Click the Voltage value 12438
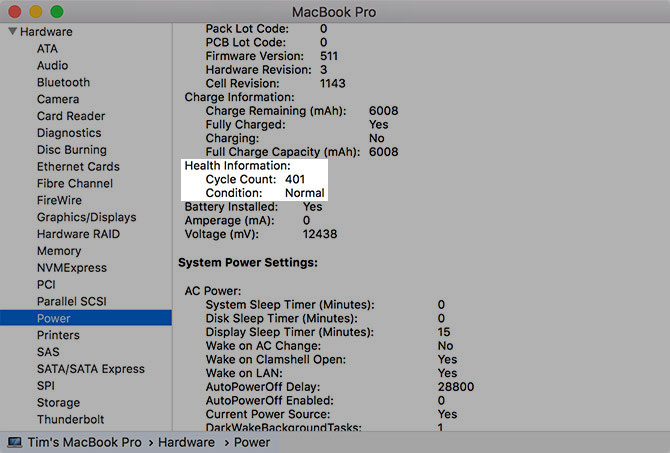This screenshot has width=670, height=453. click(320, 234)
